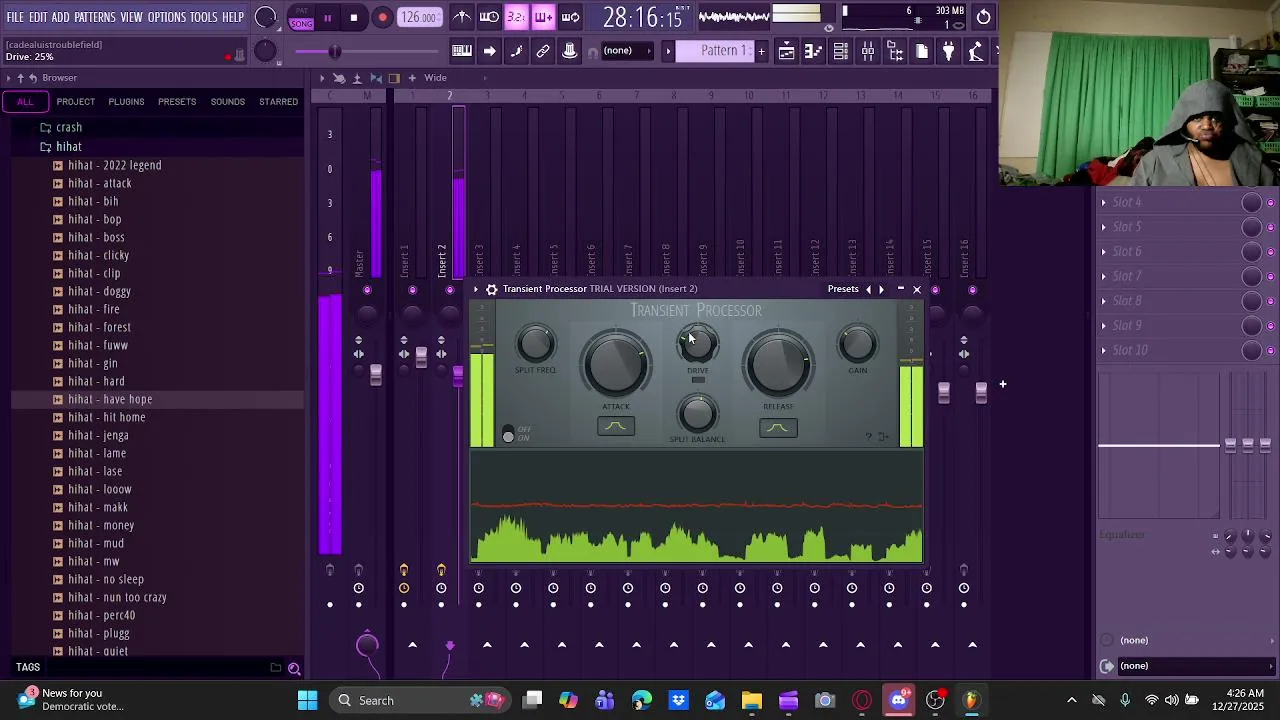Switch to the STARRED browser tab

(x=278, y=102)
